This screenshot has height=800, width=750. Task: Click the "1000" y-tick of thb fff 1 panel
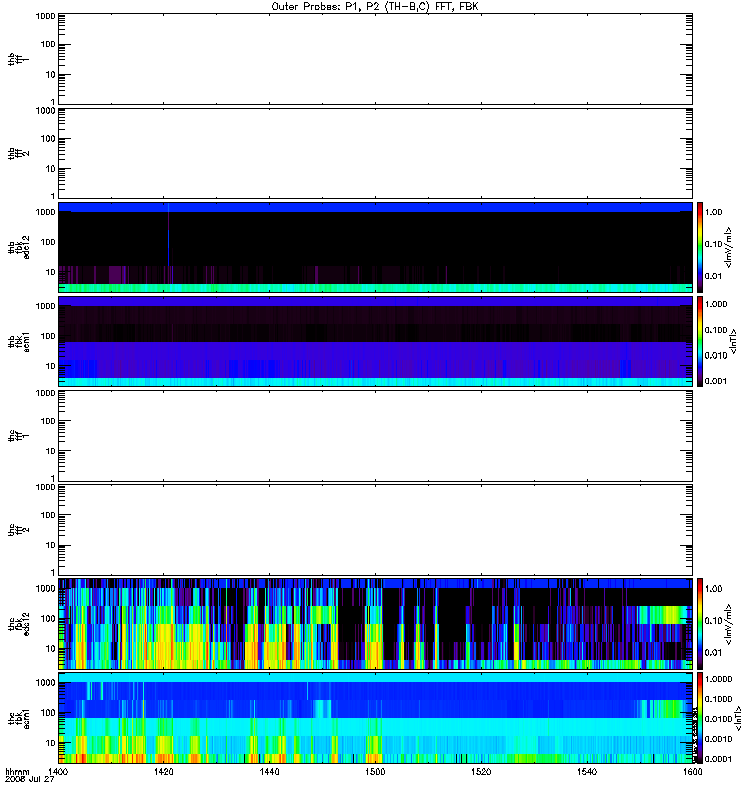45,16
